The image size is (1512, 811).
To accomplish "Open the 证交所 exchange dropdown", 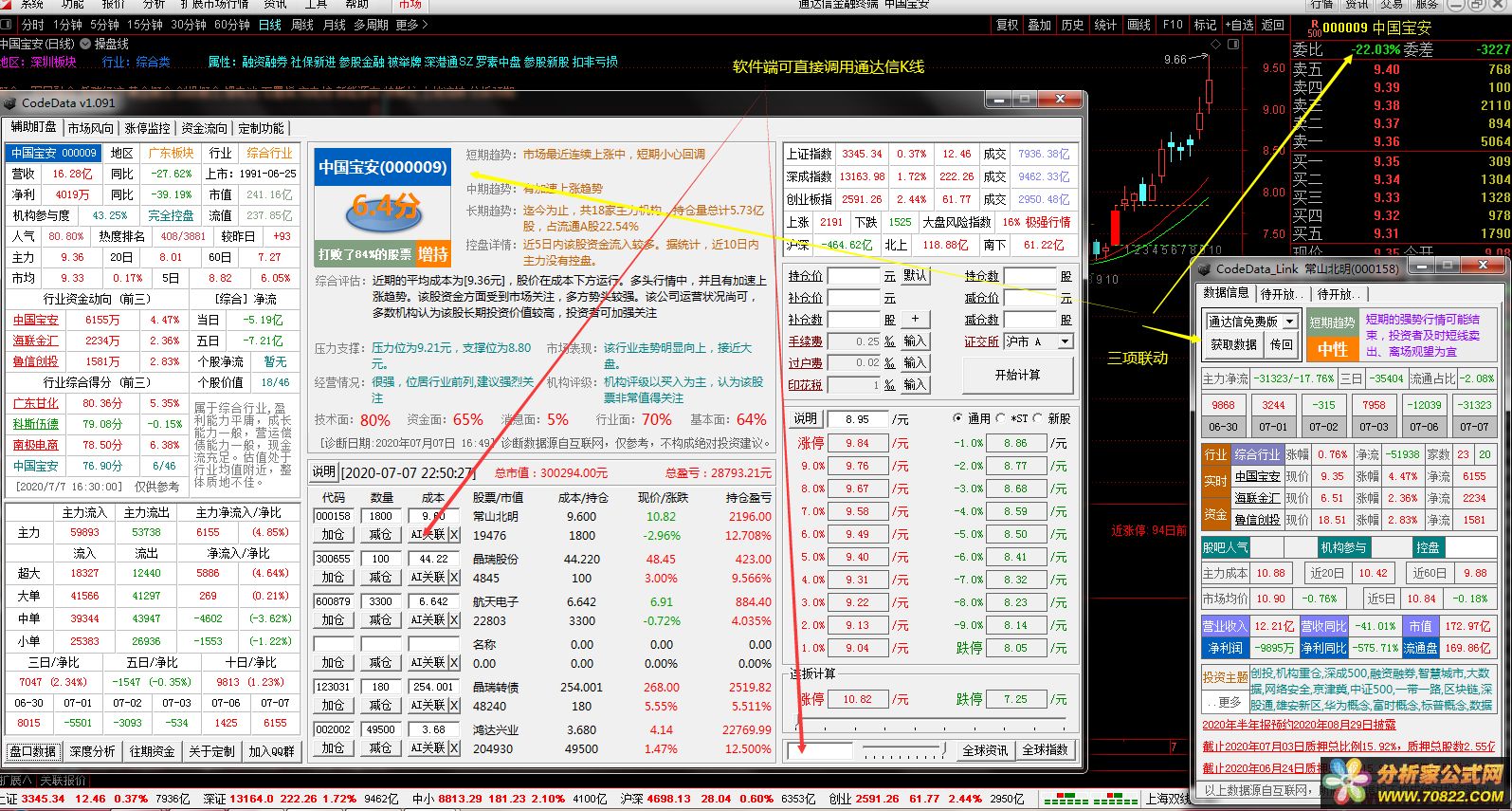I will (1066, 341).
